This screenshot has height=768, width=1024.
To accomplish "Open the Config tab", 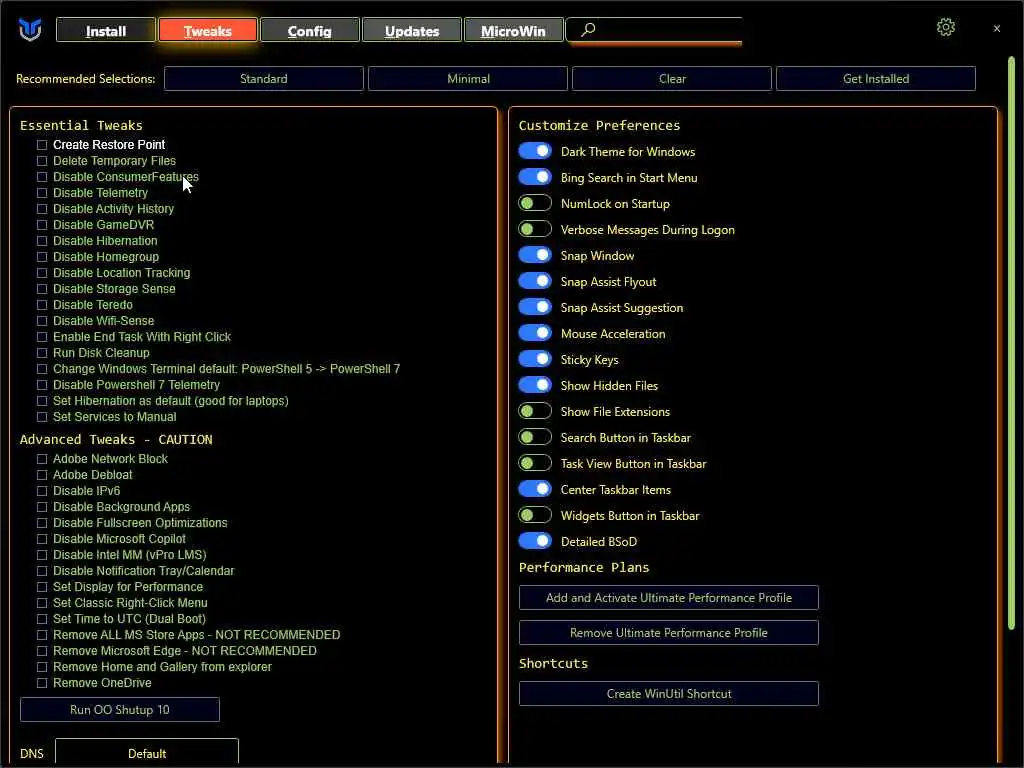I will click(310, 31).
